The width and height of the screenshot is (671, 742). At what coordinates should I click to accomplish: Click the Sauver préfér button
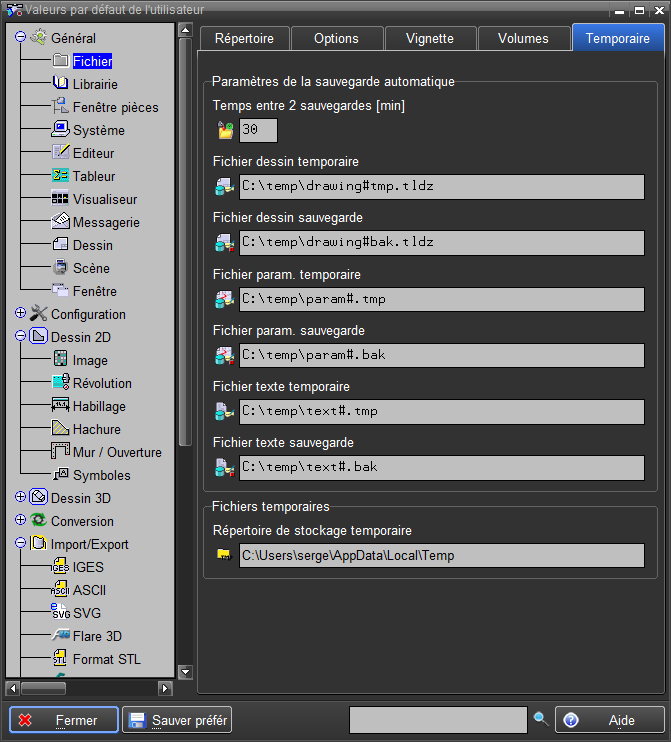coord(177,720)
